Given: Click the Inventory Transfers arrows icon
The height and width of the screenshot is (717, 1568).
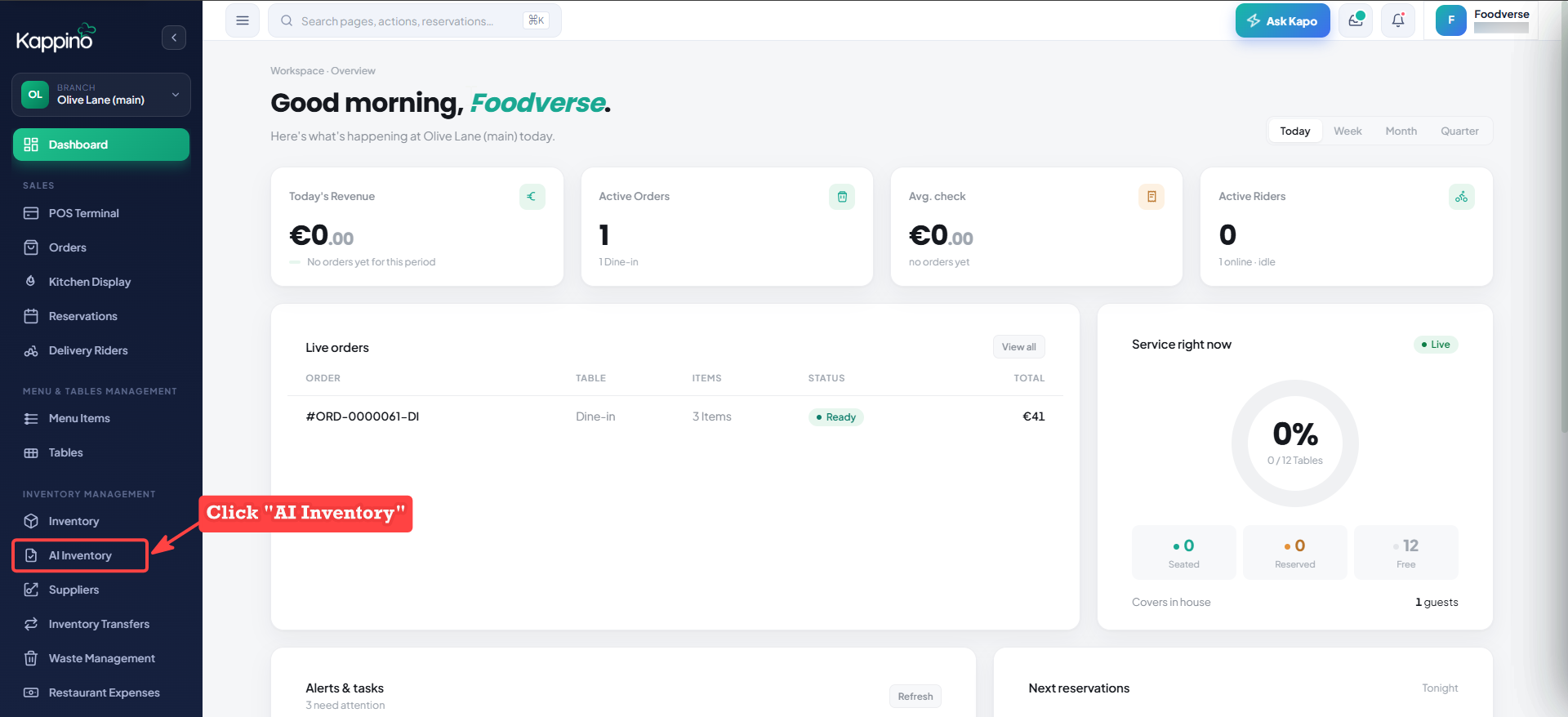Looking at the screenshot, I should pos(31,624).
